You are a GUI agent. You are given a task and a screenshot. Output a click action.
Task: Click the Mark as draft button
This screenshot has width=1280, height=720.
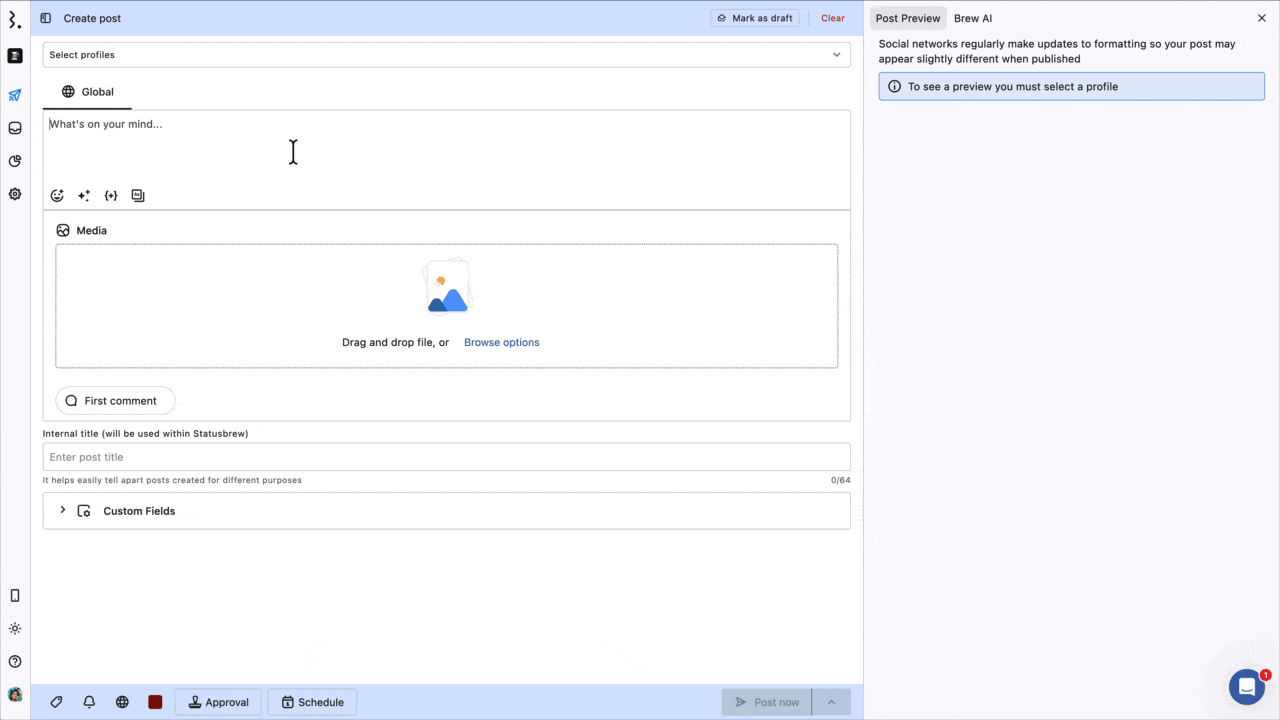click(755, 18)
